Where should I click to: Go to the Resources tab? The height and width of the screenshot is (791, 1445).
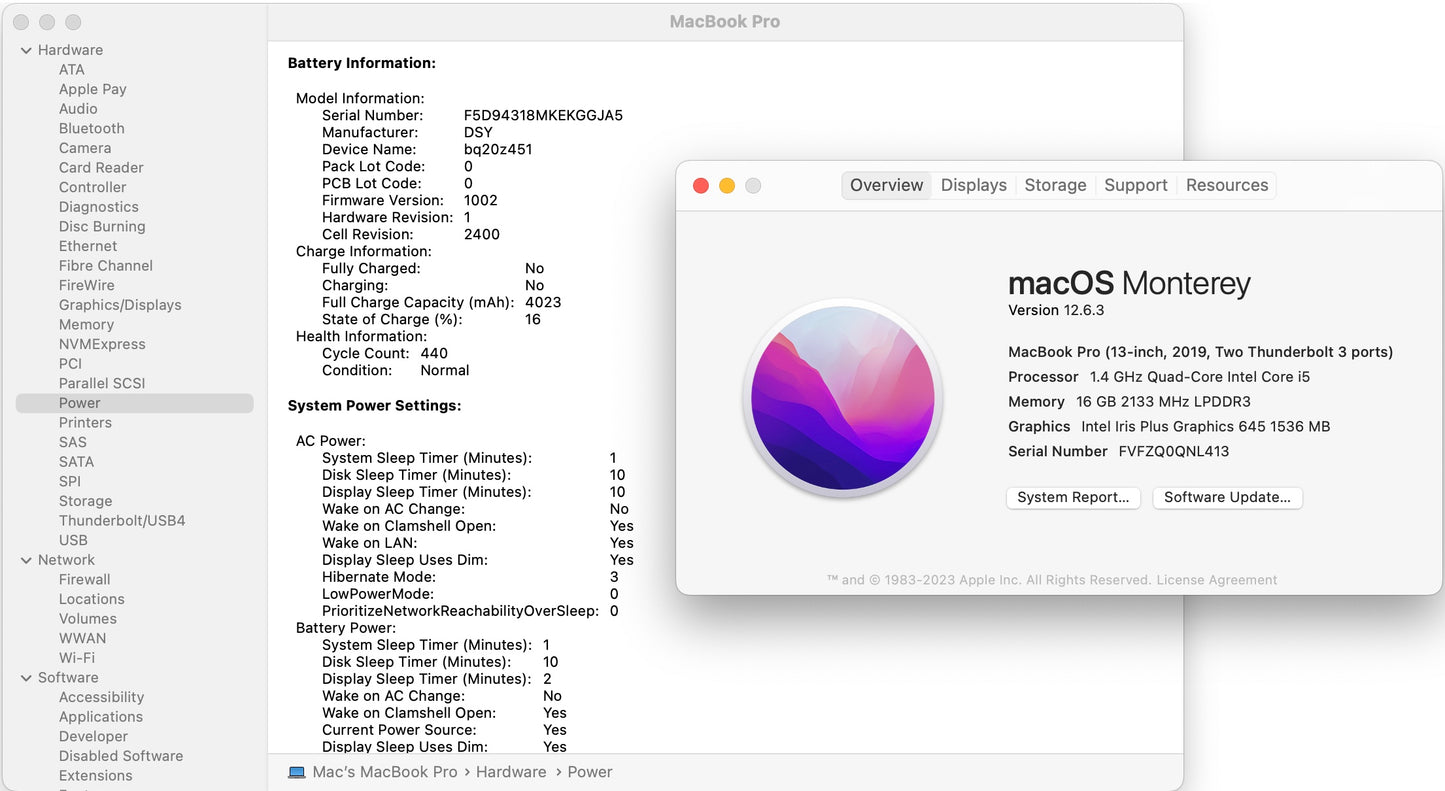(1226, 185)
